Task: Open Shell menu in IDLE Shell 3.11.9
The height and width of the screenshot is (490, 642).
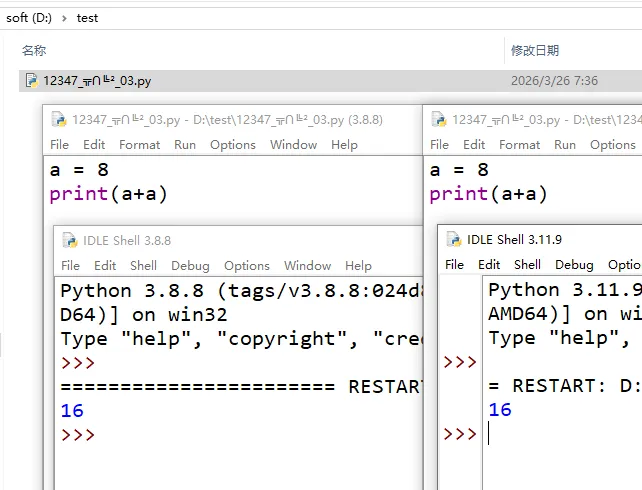Action: coord(528,265)
